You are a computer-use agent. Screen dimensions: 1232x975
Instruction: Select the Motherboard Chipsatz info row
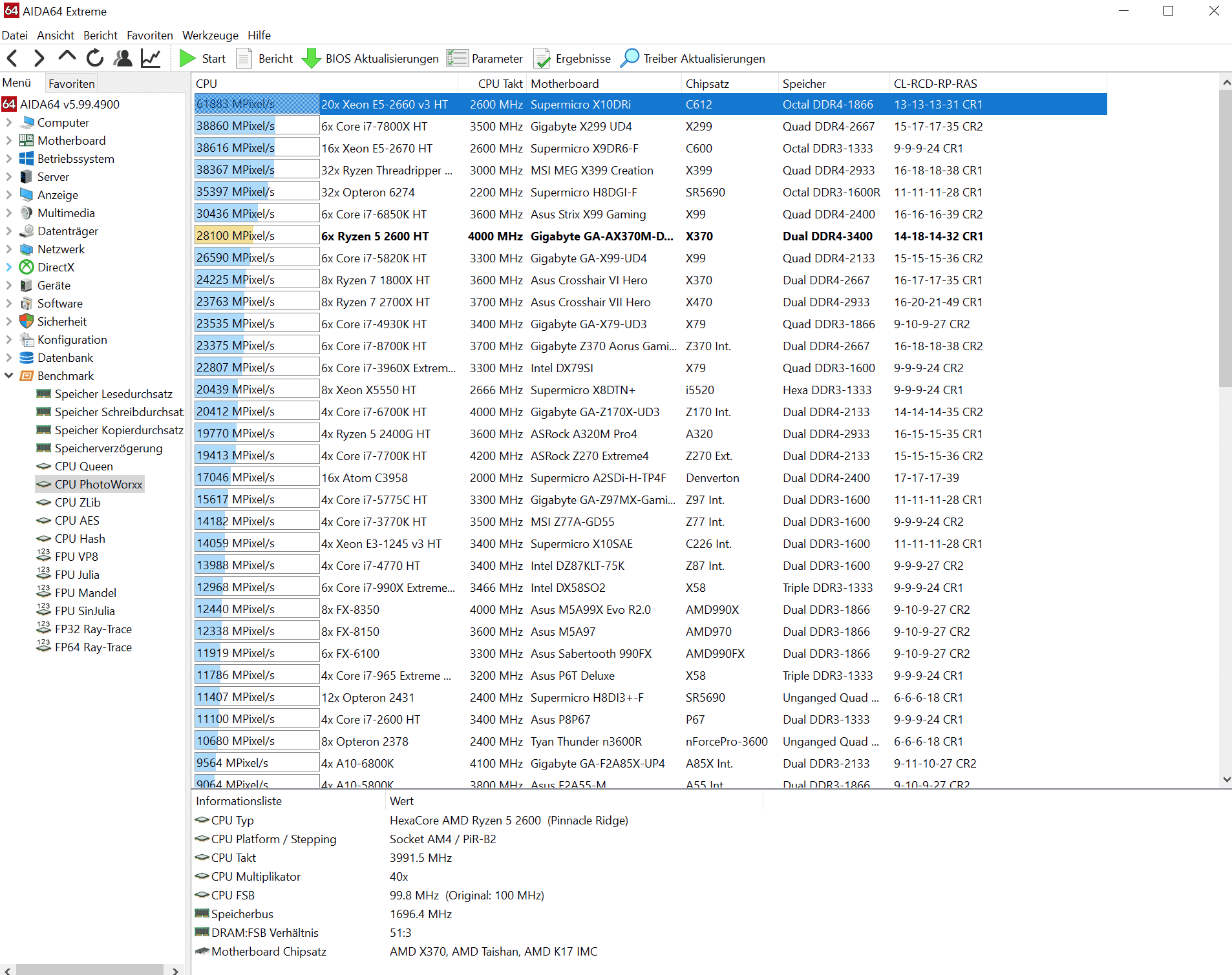pyautogui.click(x=478, y=951)
